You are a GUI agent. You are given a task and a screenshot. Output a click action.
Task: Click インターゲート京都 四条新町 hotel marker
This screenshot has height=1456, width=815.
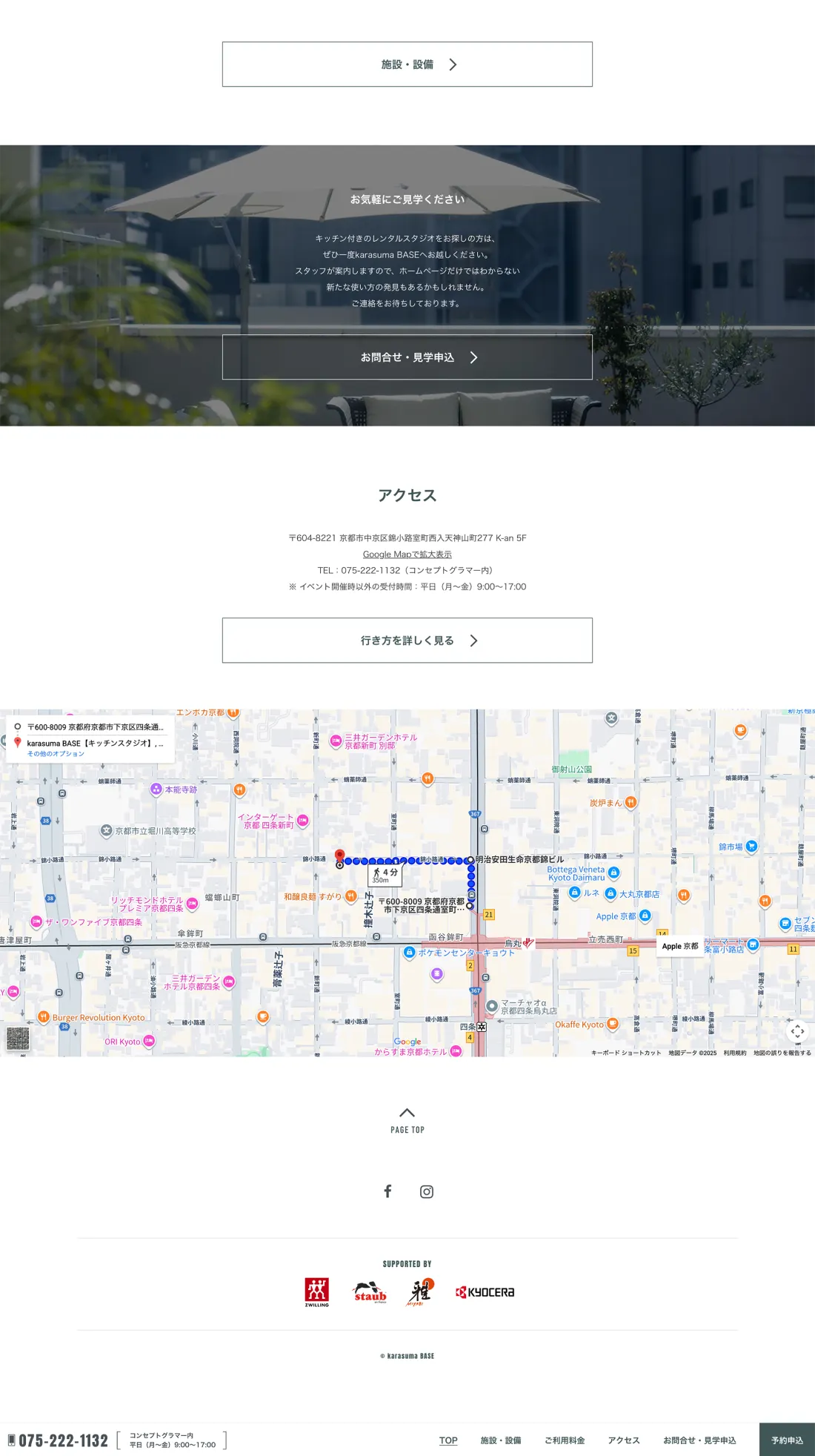pyautogui.click(x=302, y=821)
